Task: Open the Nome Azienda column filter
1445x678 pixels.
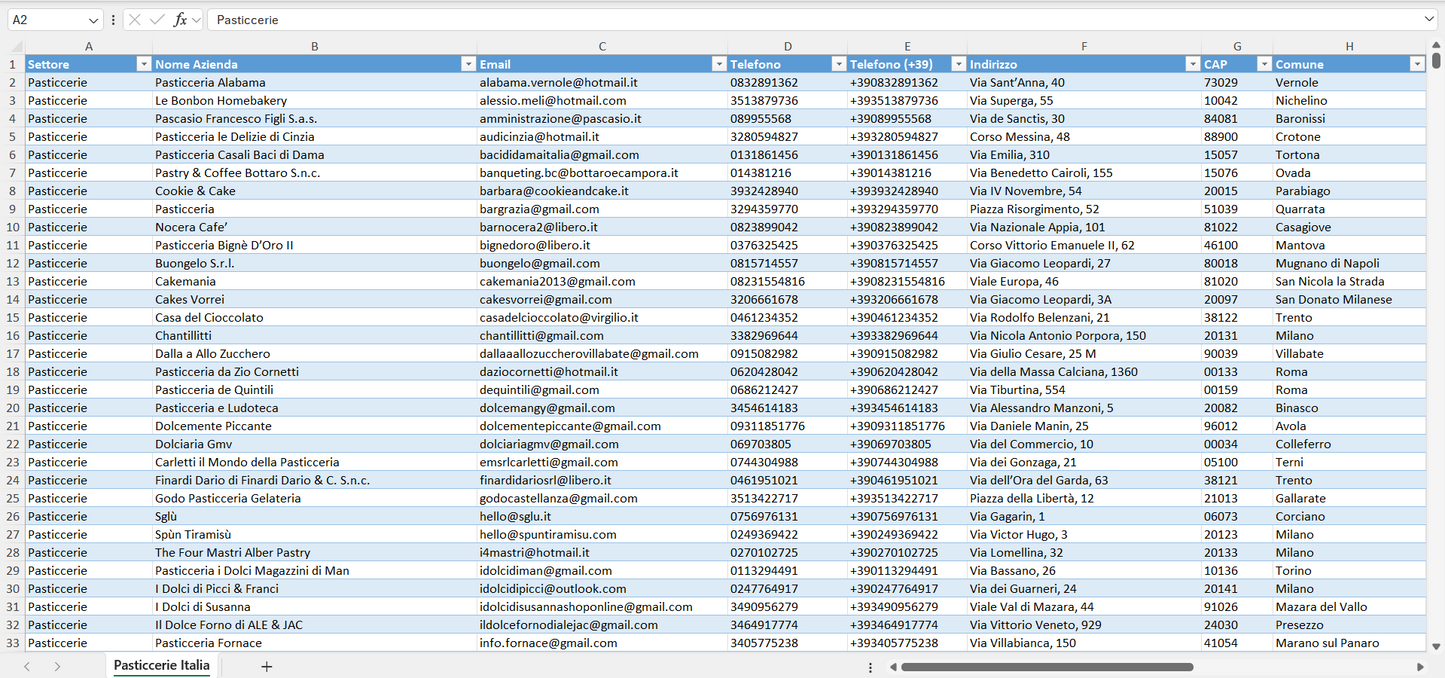Action: point(468,64)
